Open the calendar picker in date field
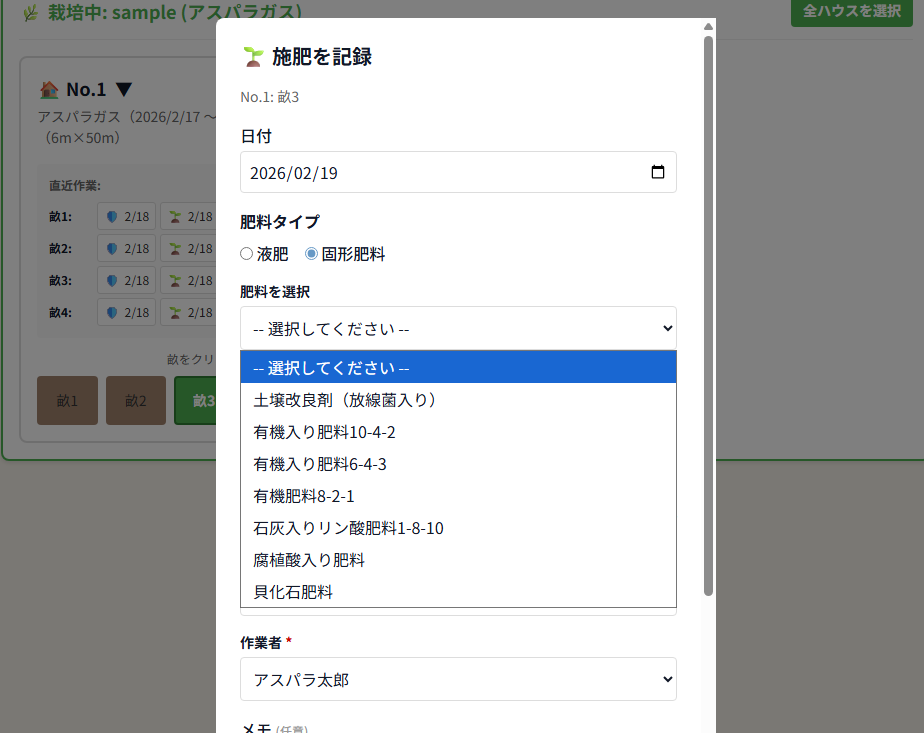 click(657, 172)
